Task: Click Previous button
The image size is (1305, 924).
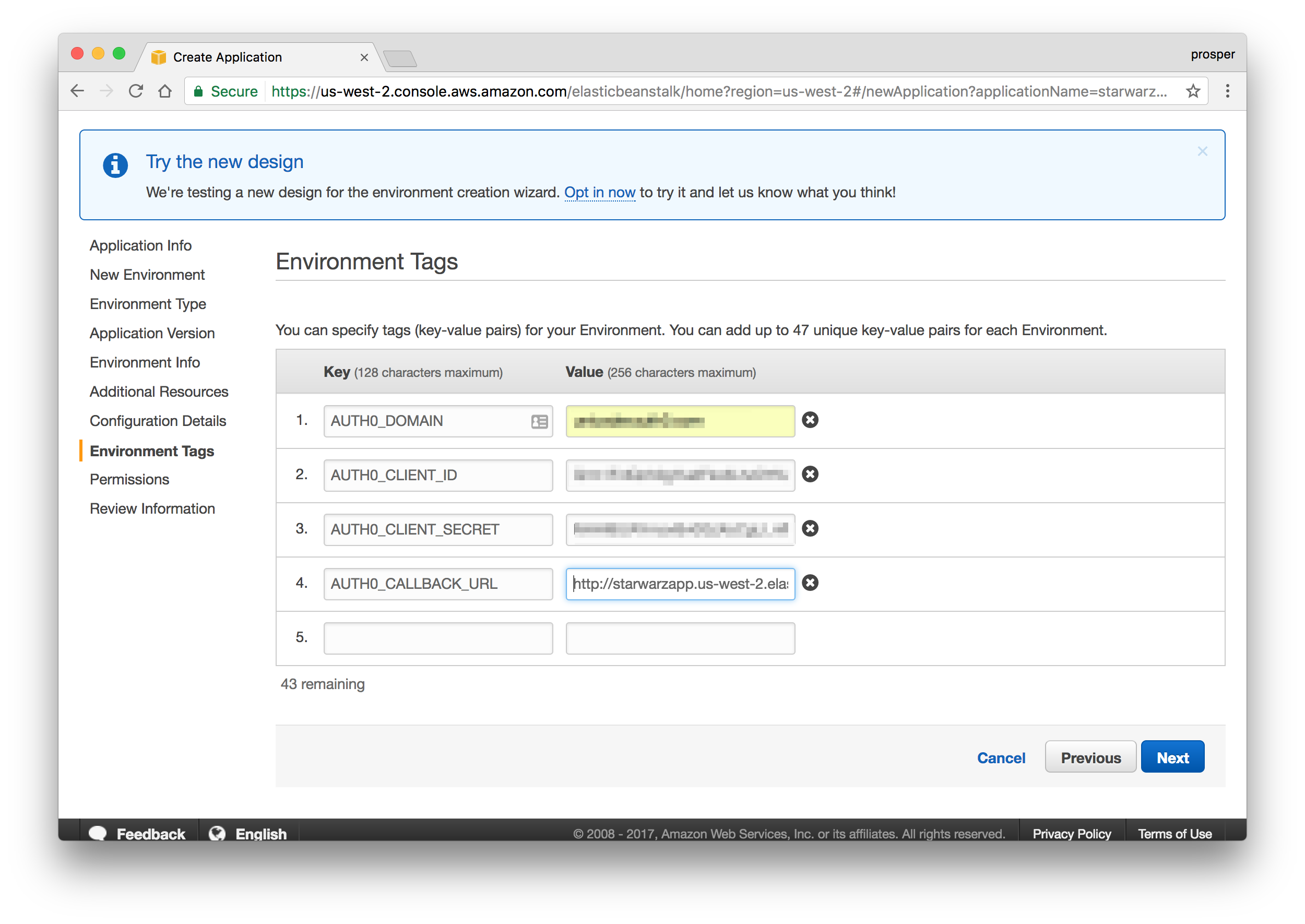Action: tap(1090, 757)
